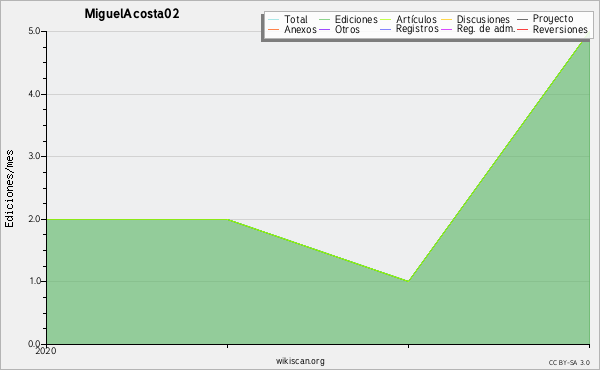Click the Ediciones/mes axis label
Image resolution: width=600 pixels, height=370 pixels.
[9, 189]
